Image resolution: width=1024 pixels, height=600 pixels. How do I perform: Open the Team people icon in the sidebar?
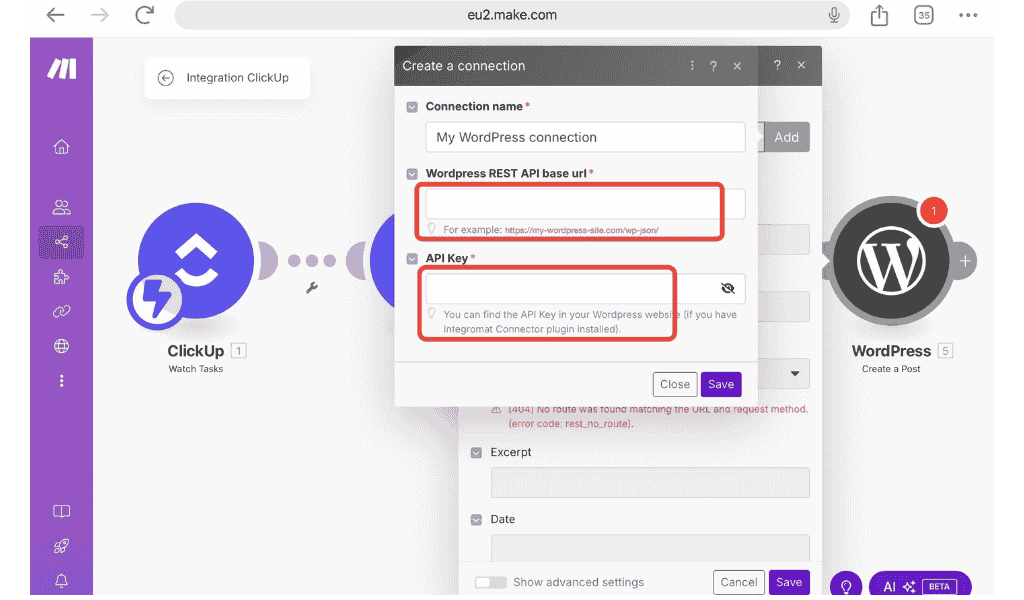(61, 208)
